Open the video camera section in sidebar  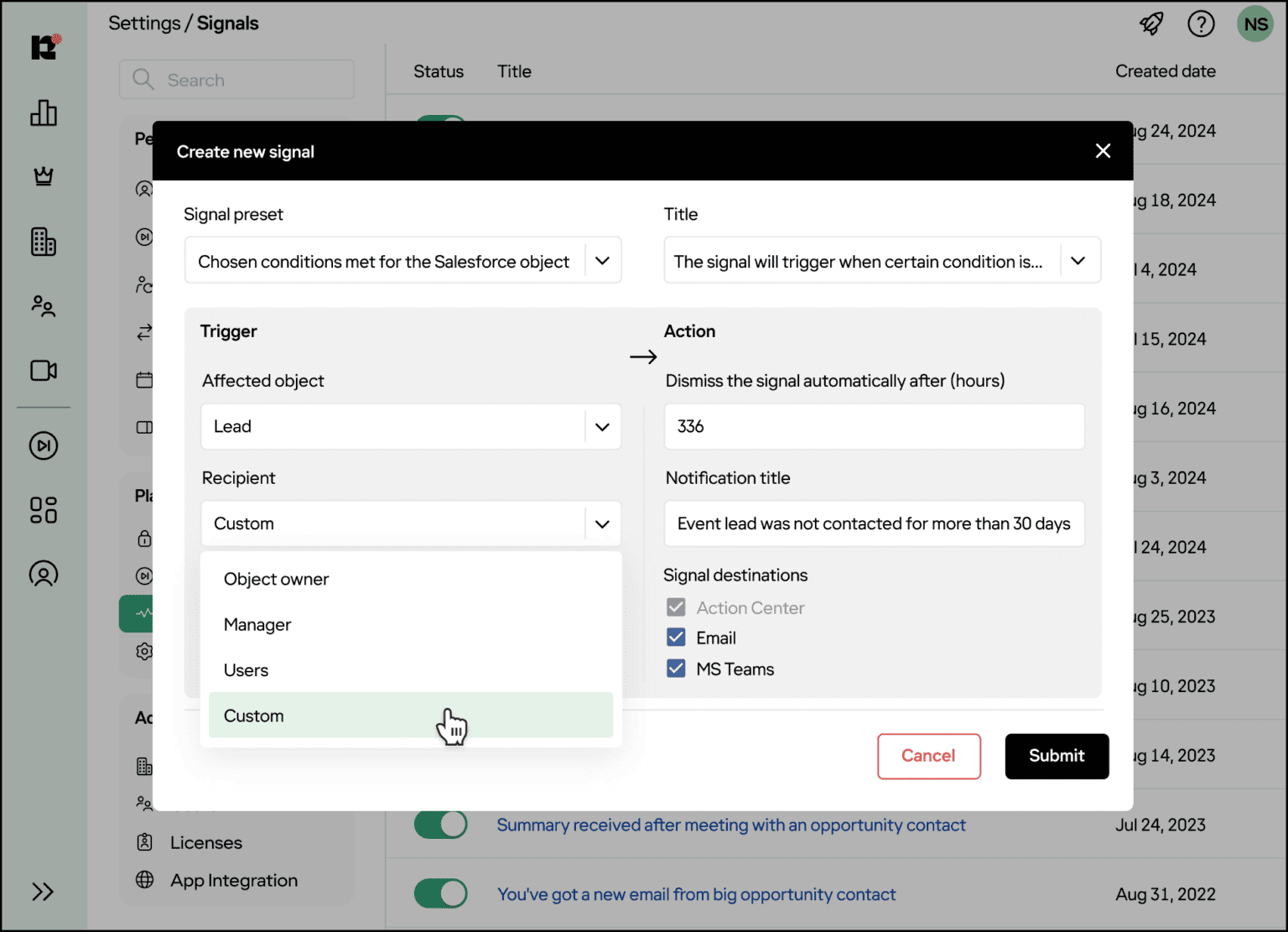point(43,370)
